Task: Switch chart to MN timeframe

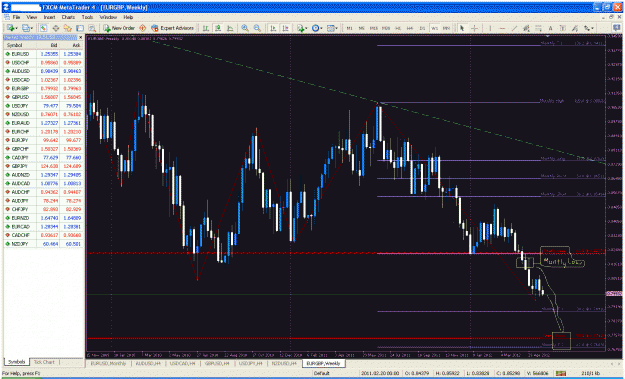Action: tap(446, 28)
